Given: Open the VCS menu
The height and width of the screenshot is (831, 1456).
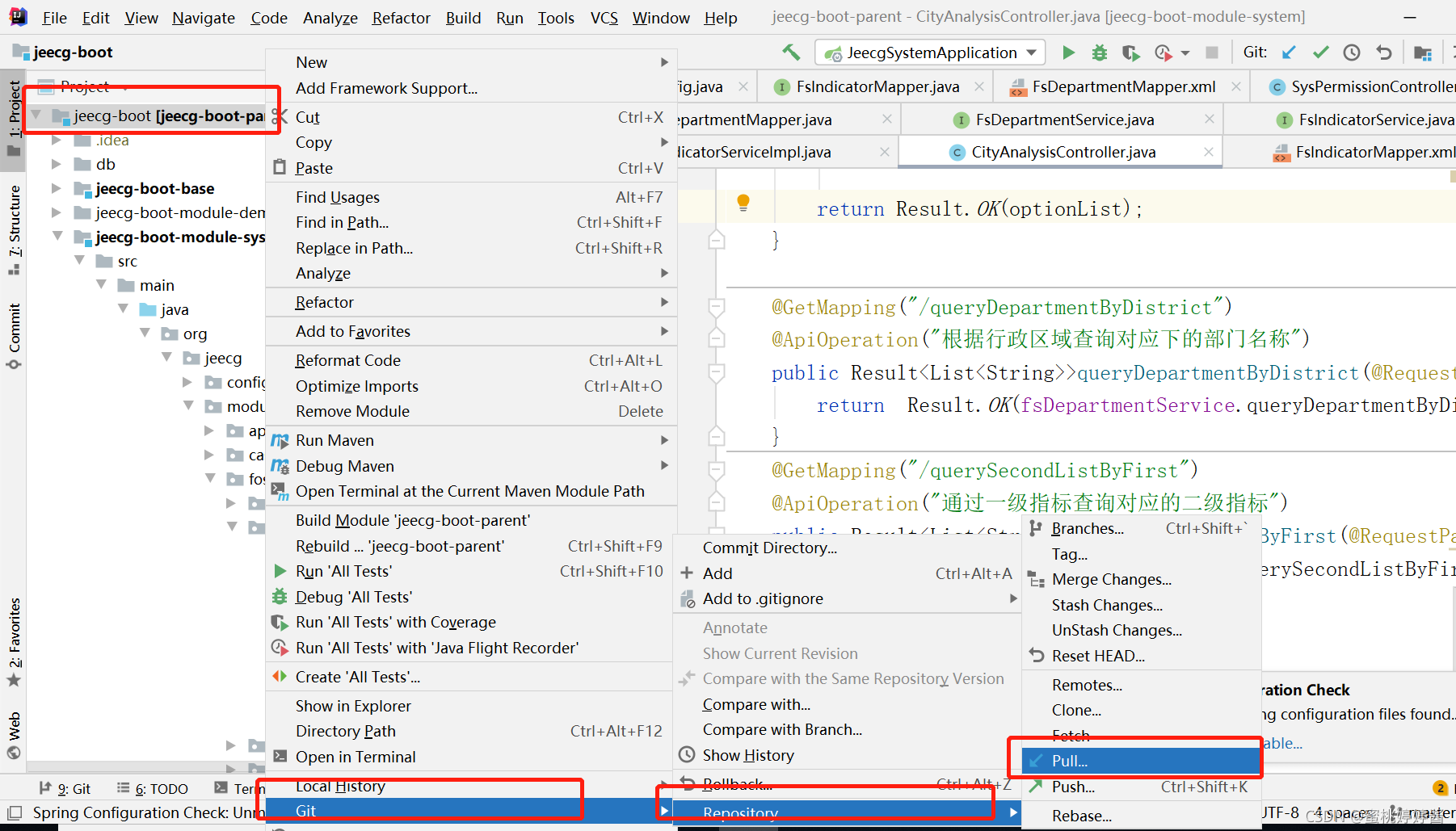Looking at the screenshot, I should (x=604, y=18).
